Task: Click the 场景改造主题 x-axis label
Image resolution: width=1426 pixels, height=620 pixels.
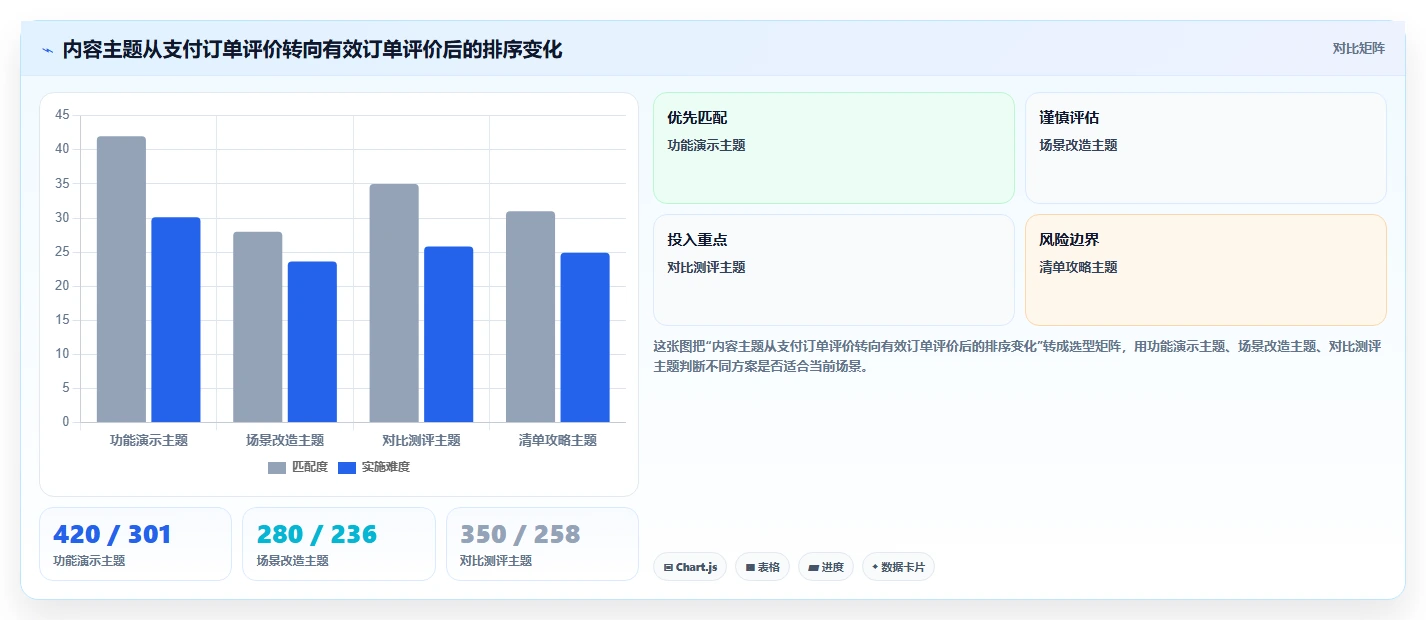Action: (x=285, y=440)
